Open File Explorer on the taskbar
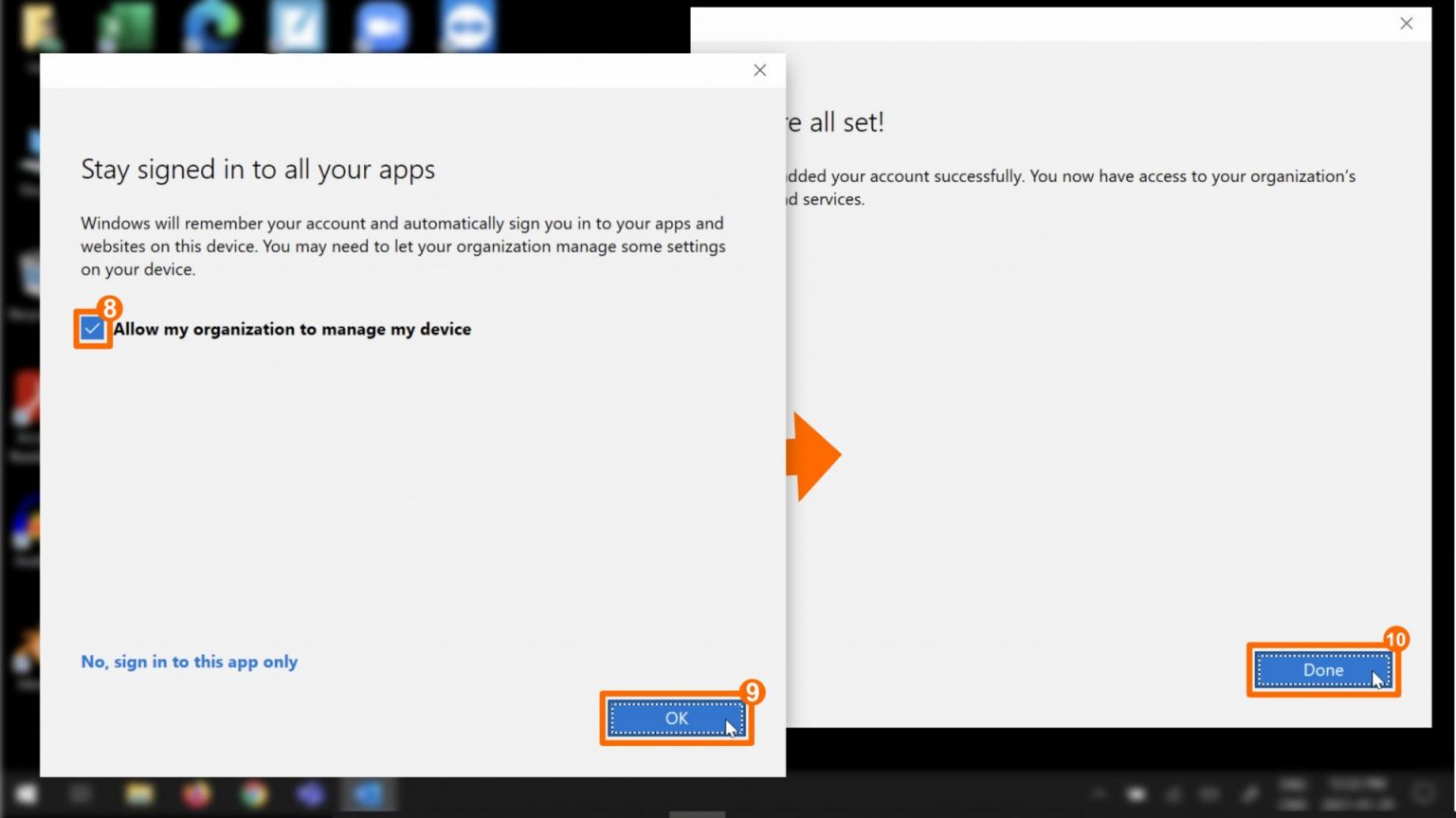This screenshot has height=818, width=1456. pyautogui.click(x=139, y=794)
